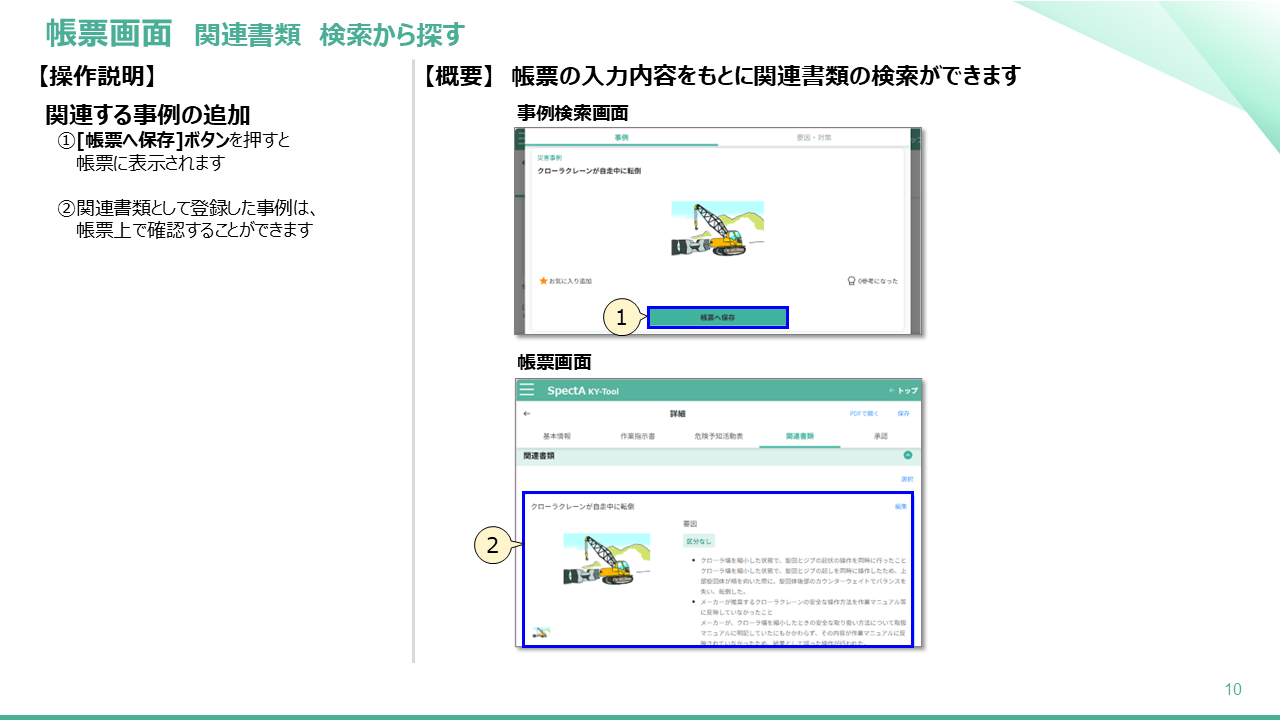Open the SpectA hamburger menu
The width and height of the screenshot is (1280, 720).
pos(527,390)
